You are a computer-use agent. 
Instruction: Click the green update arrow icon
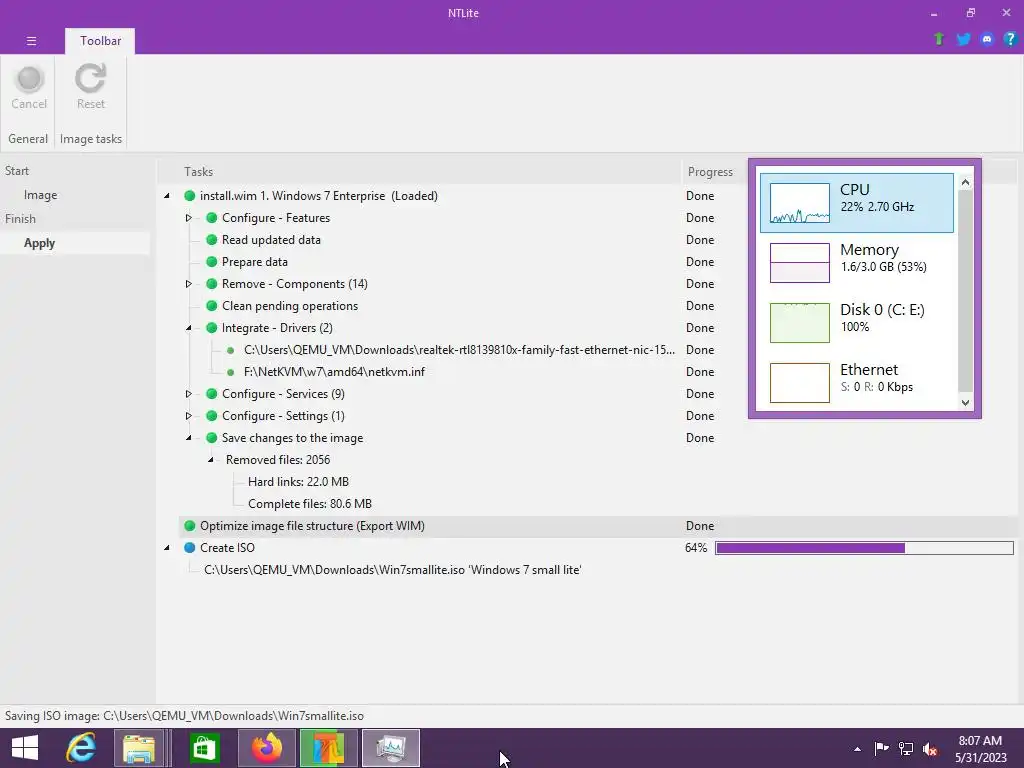[x=938, y=39]
